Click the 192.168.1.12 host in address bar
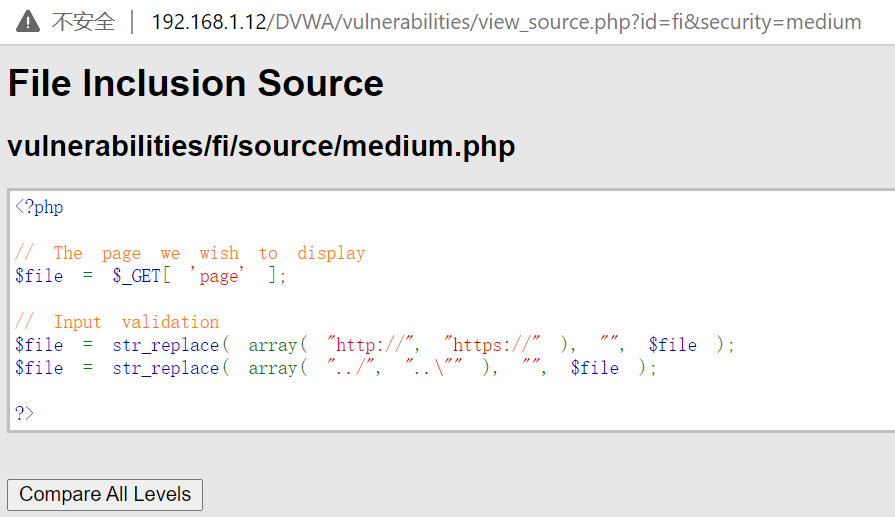 click(209, 21)
